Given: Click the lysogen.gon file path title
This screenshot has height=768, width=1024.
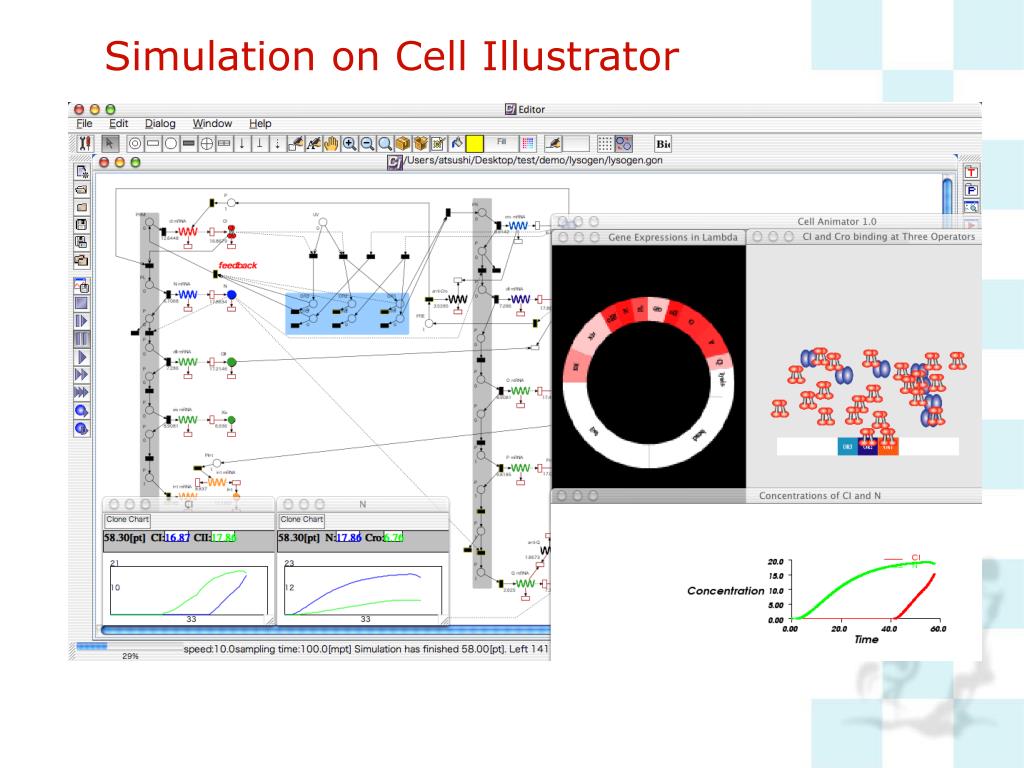Looking at the screenshot, I should (533, 160).
